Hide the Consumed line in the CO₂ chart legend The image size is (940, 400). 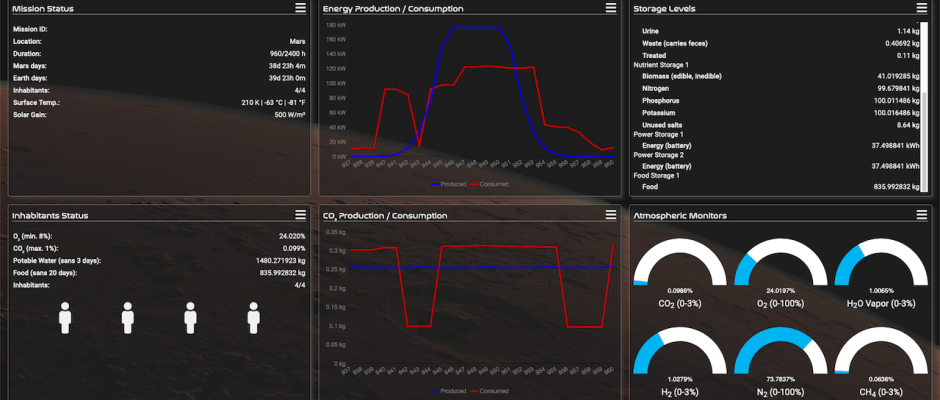coord(489,390)
